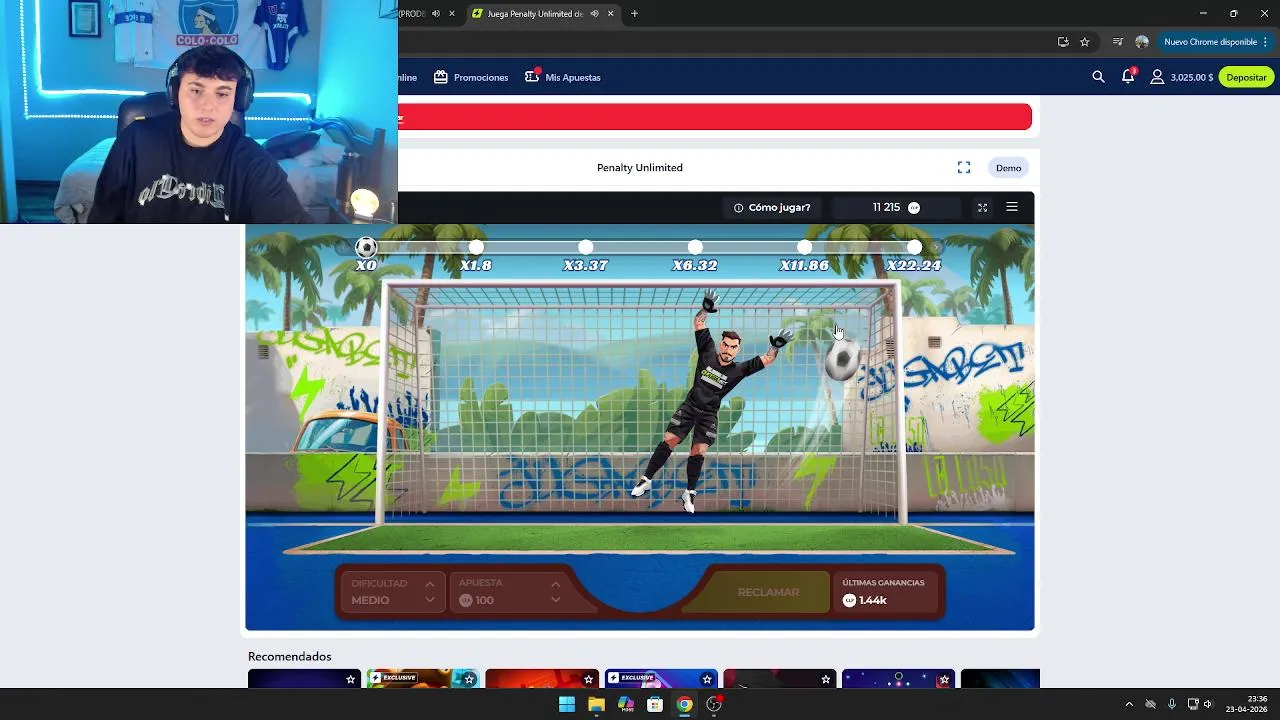Mute the Juega Penalty Unlimited tab audio
Image resolution: width=1280 pixels, height=720 pixels.
tap(595, 13)
